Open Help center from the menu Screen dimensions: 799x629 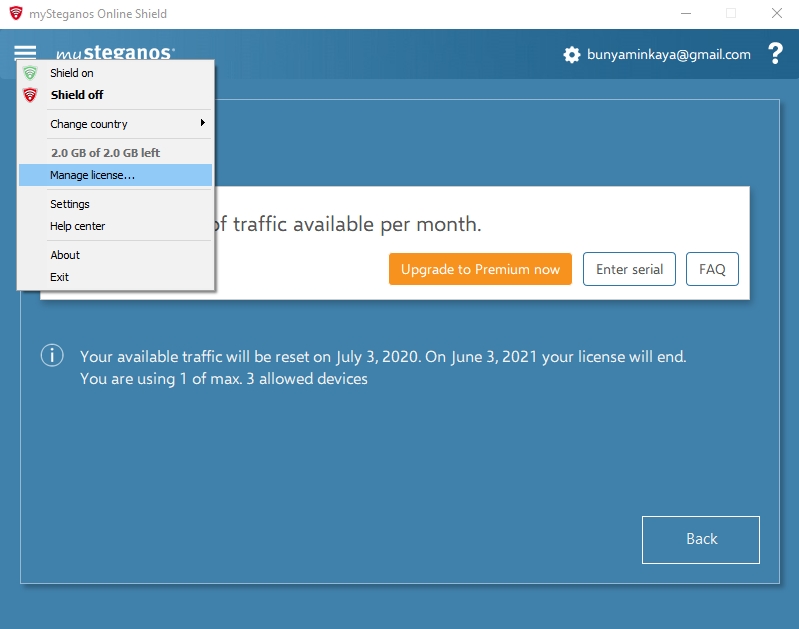coord(115,226)
